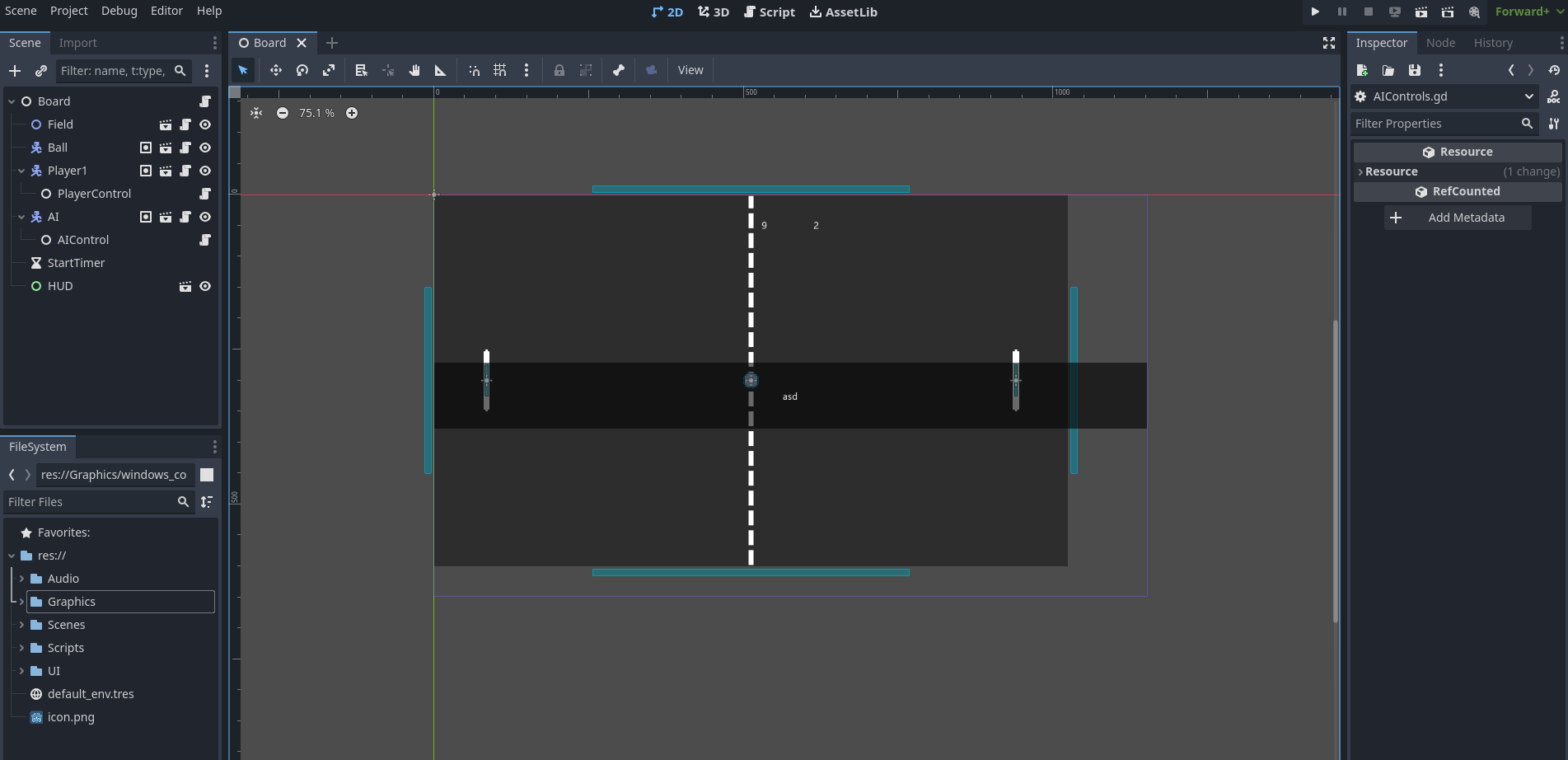Collapse the Player1 node tree

coord(21,171)
